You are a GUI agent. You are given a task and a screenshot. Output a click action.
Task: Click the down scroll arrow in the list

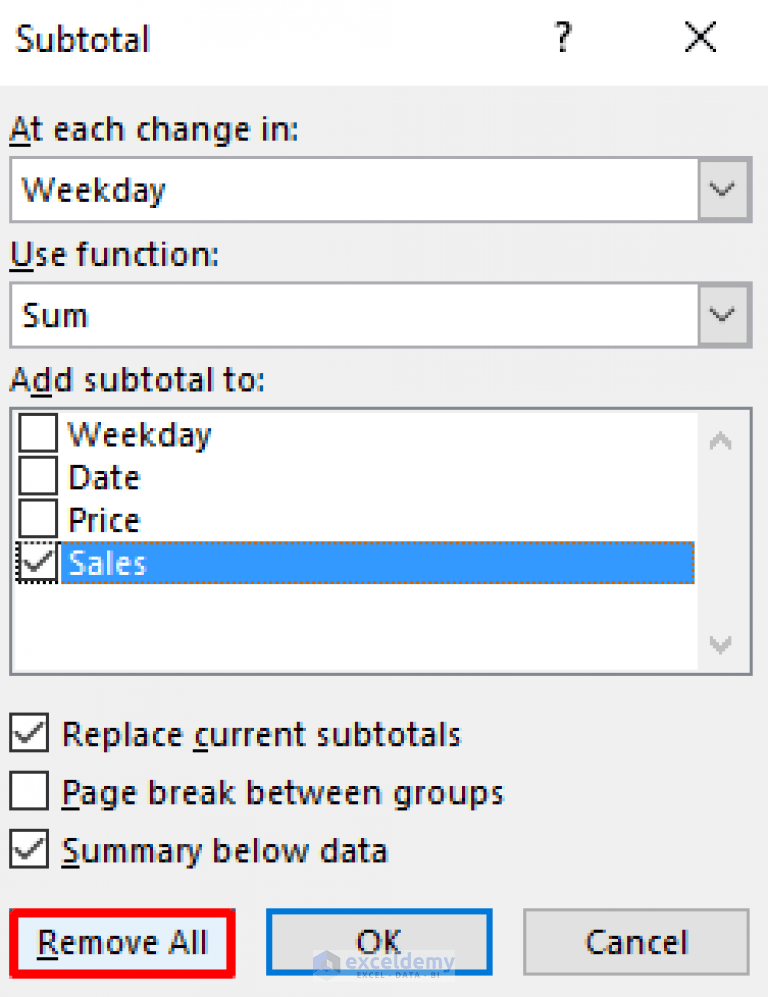click(x=720, y=645)
